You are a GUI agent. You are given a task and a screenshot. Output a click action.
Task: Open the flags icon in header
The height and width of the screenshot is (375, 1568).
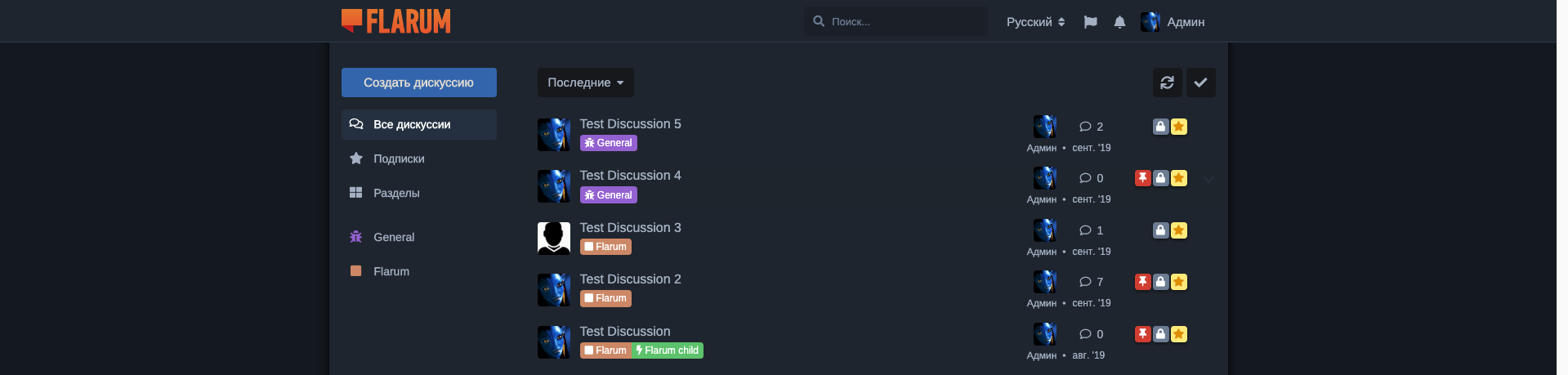pos(1090,22)
